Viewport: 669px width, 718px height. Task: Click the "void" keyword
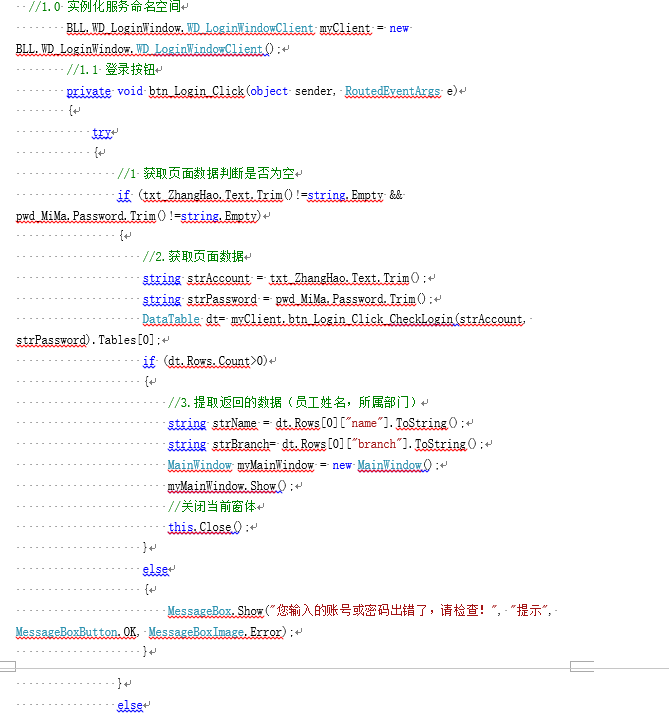(x=130, y=91)
